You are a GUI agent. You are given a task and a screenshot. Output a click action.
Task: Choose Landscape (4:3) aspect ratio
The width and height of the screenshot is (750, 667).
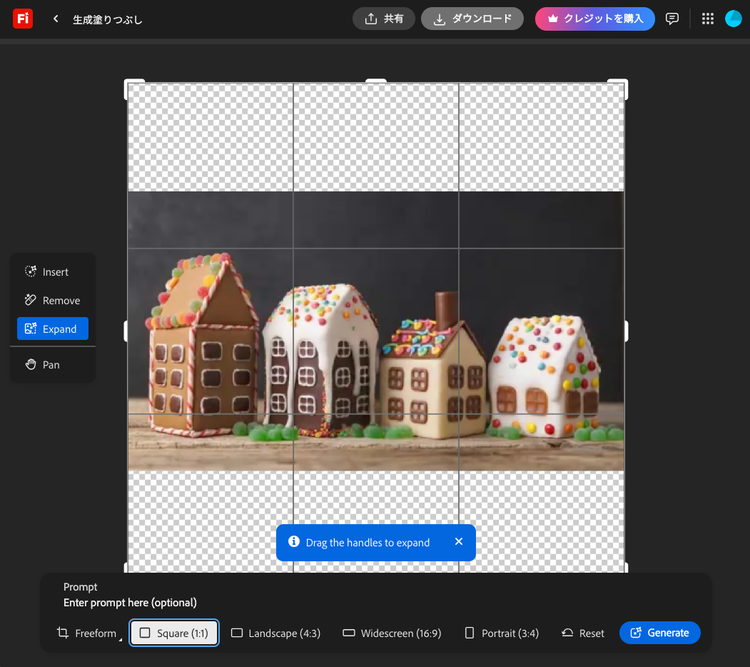(276, 633)
